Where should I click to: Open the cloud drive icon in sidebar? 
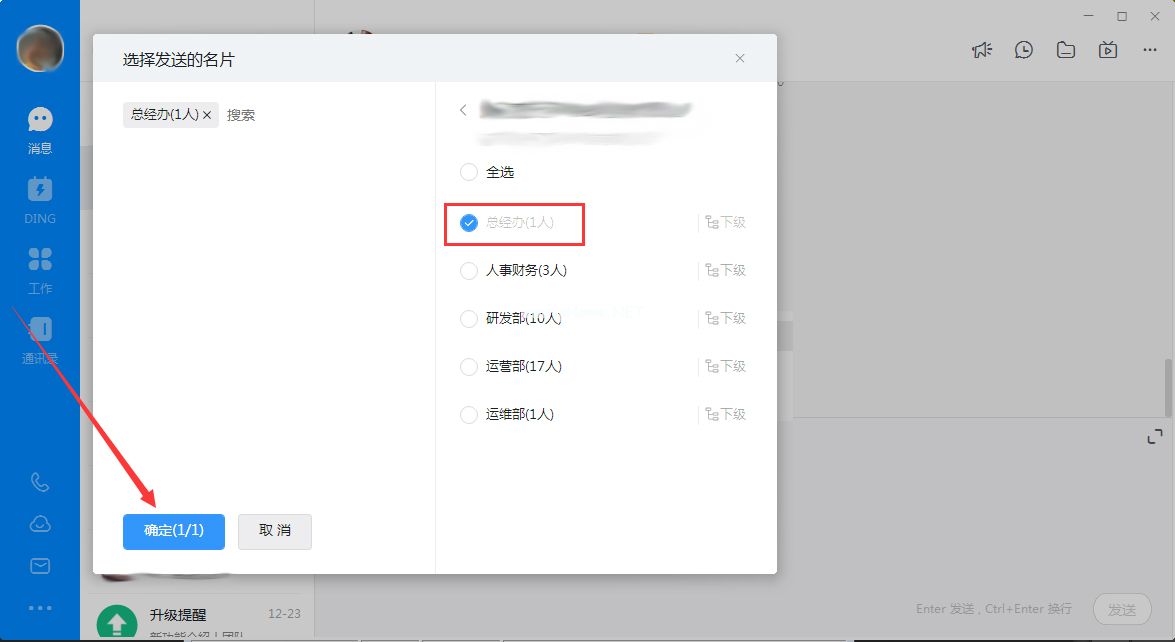click(x=39, y=523)
